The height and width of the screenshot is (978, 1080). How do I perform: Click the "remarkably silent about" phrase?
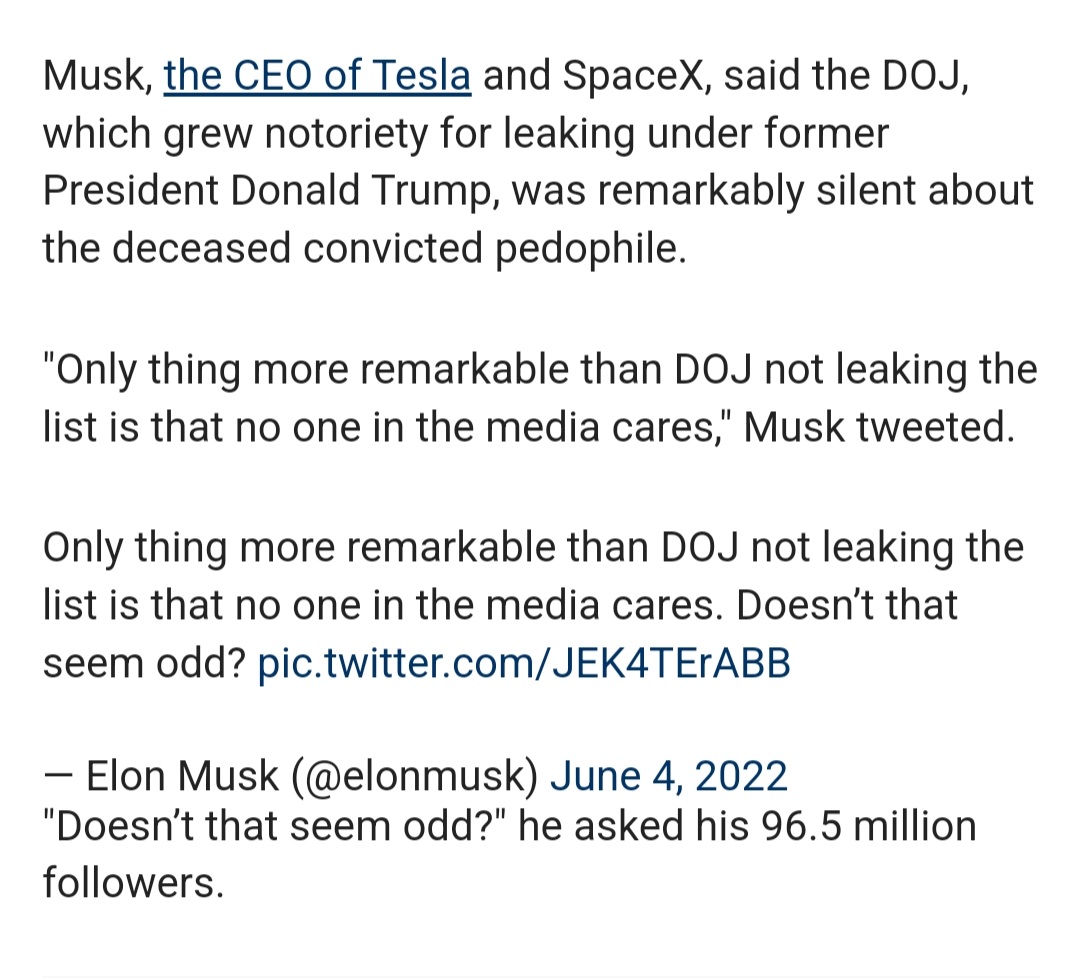click(x=816, y=191)
